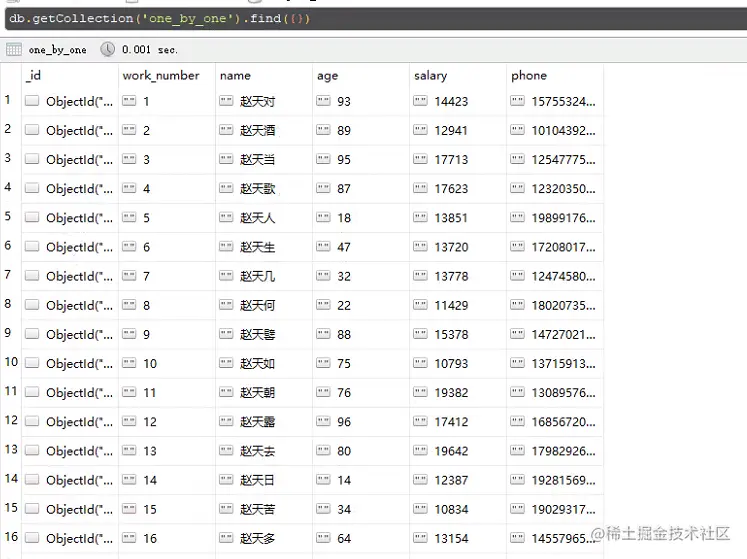Click string type icon beside age 93
747x559 pixels.
323,101
